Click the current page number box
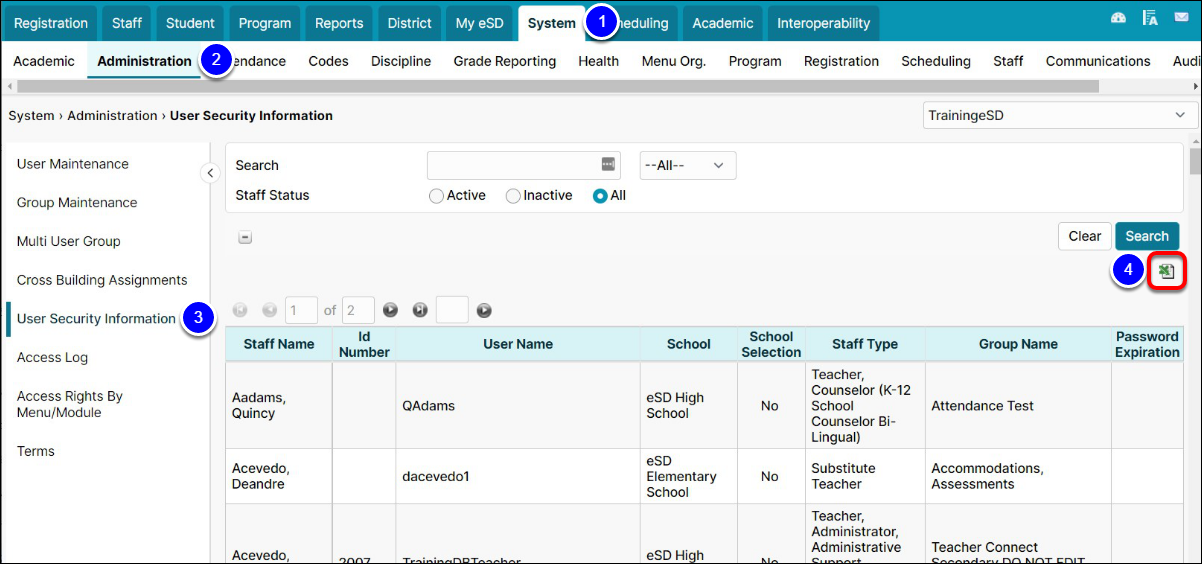 coord(301,311)
